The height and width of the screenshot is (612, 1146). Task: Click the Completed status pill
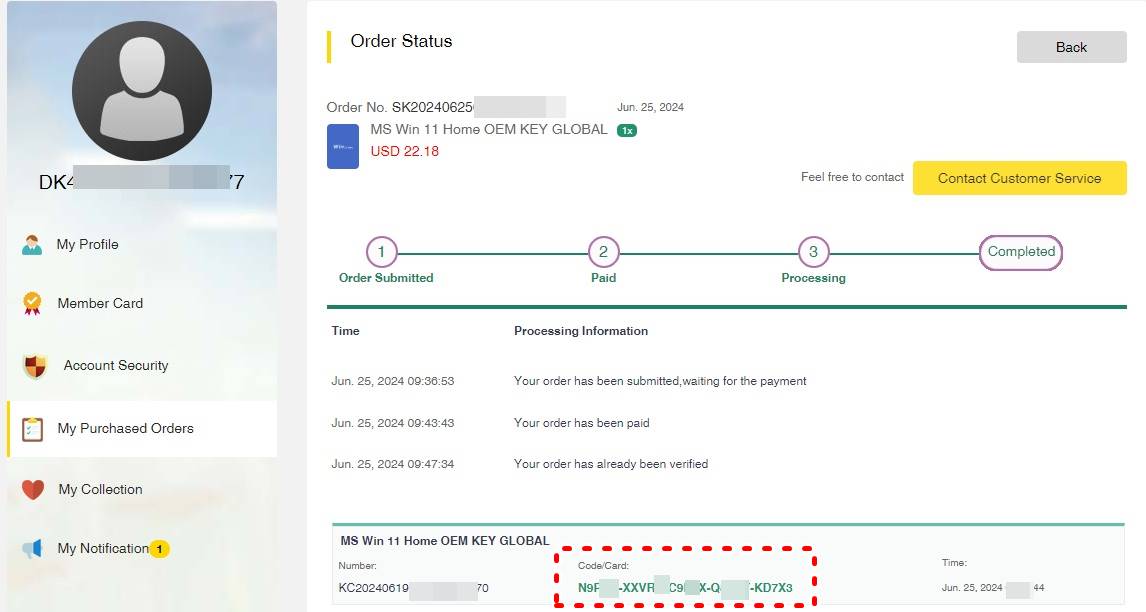coord(1021,252)
